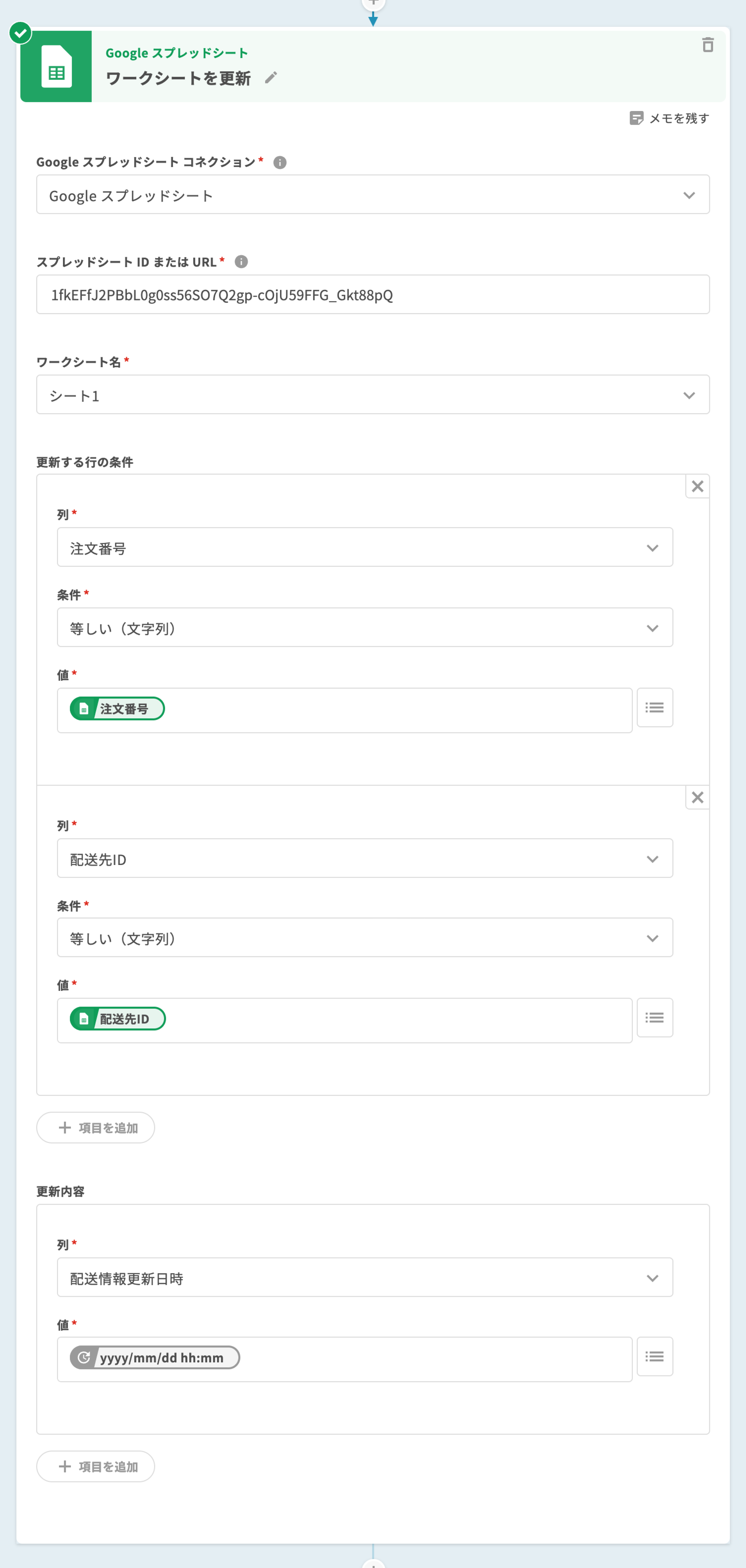Expand the 配送情報更新日時 column dropdown
This screenshot has height=1568, width=746.
pyautogui.click(x=365, y=1277)
